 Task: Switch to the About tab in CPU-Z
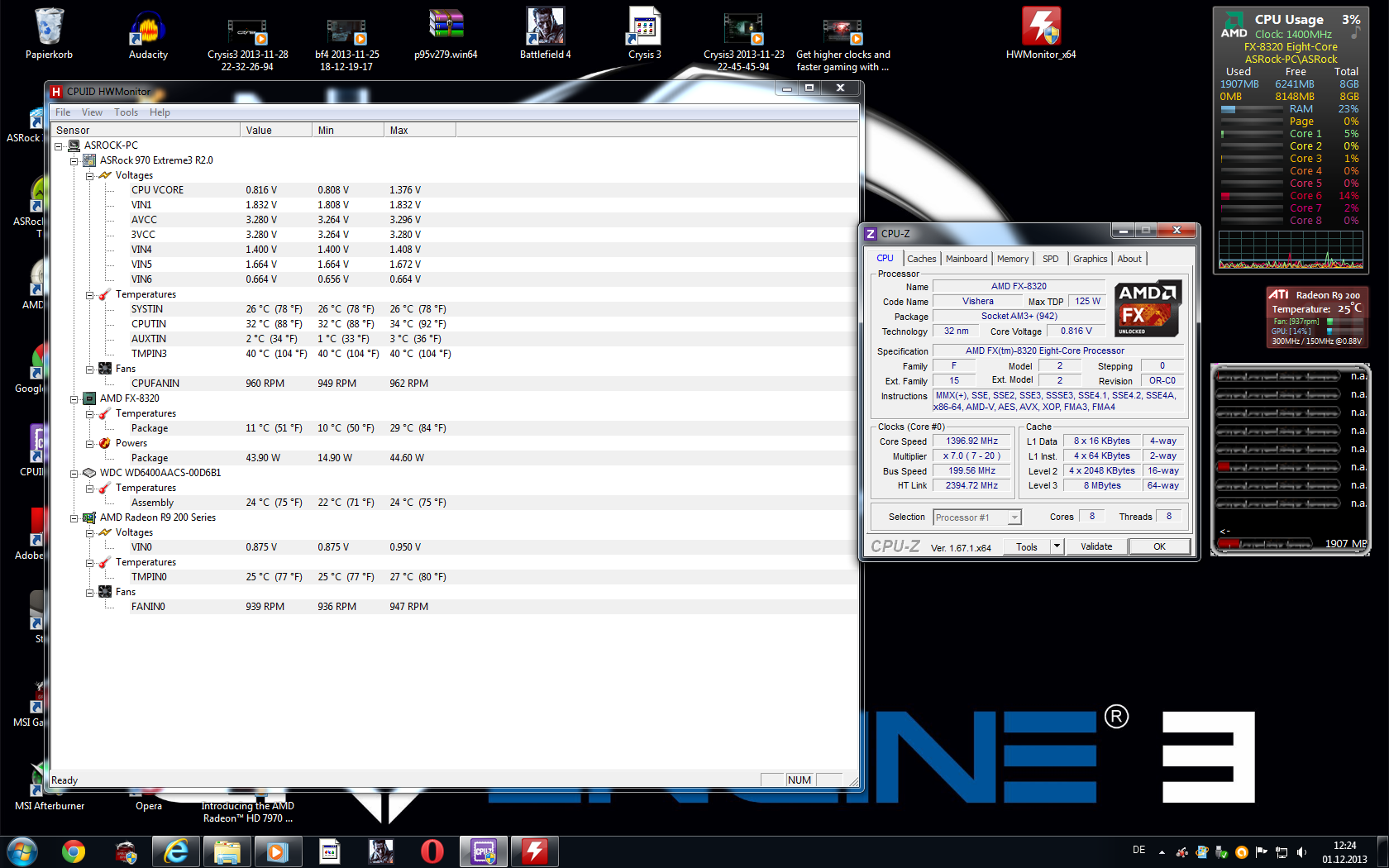[x=1129, y=259]
